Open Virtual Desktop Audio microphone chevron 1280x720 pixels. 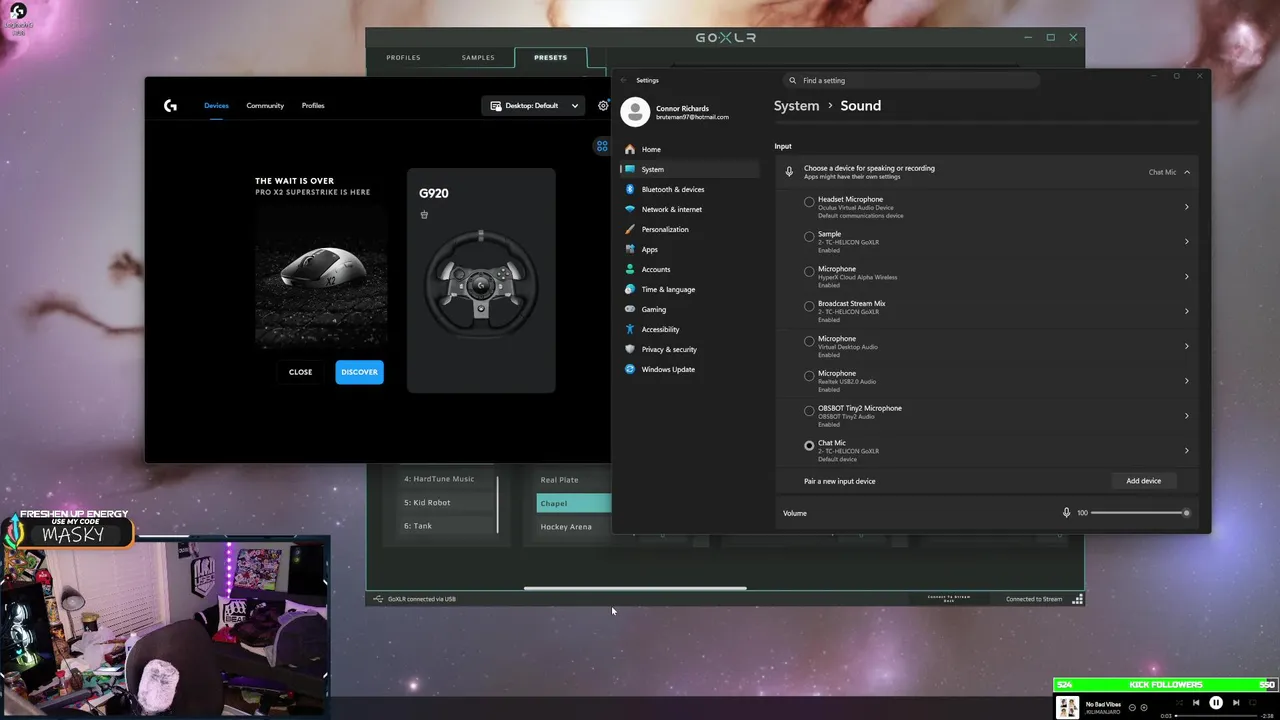(1187, 346)
